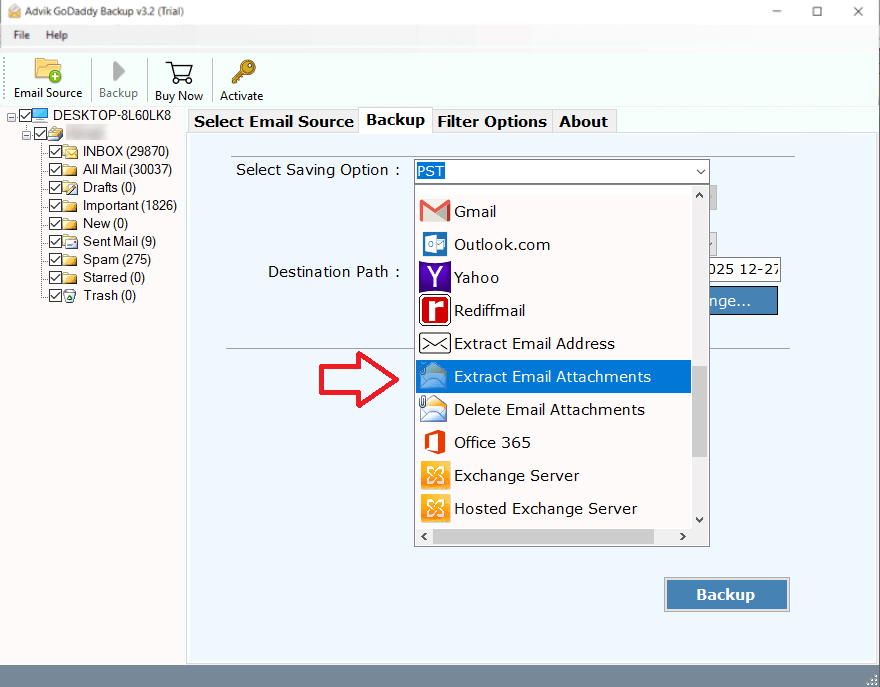This screenshot has width=880, height=687.
Task: Uncheck the INBOX (29870) checkbox
Action: [56, 152]
